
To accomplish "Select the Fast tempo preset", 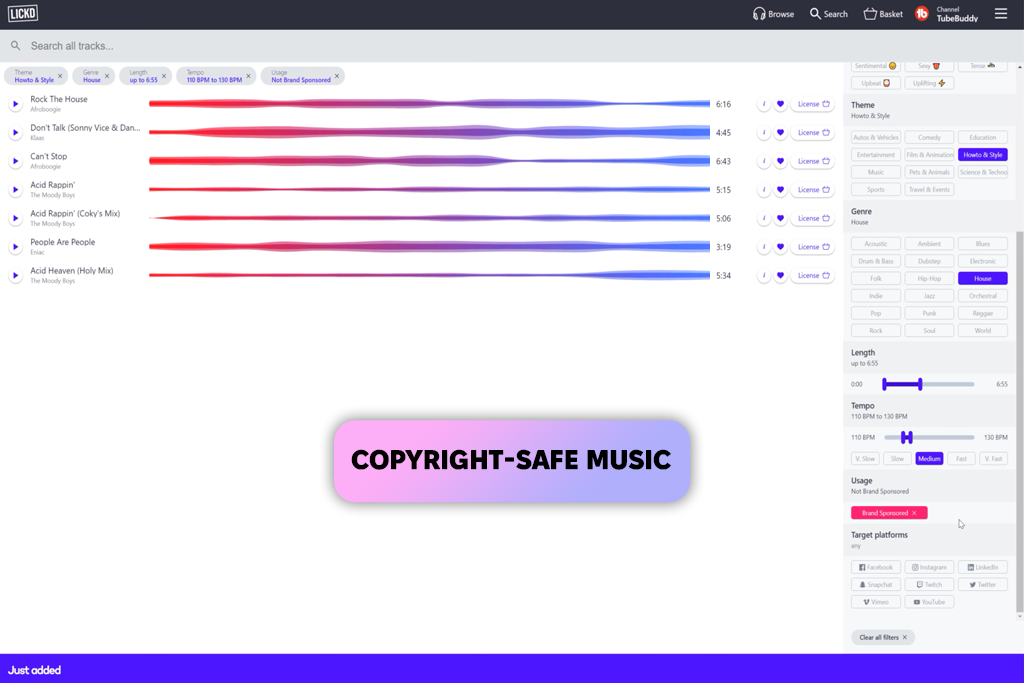I will coord(961,458).
